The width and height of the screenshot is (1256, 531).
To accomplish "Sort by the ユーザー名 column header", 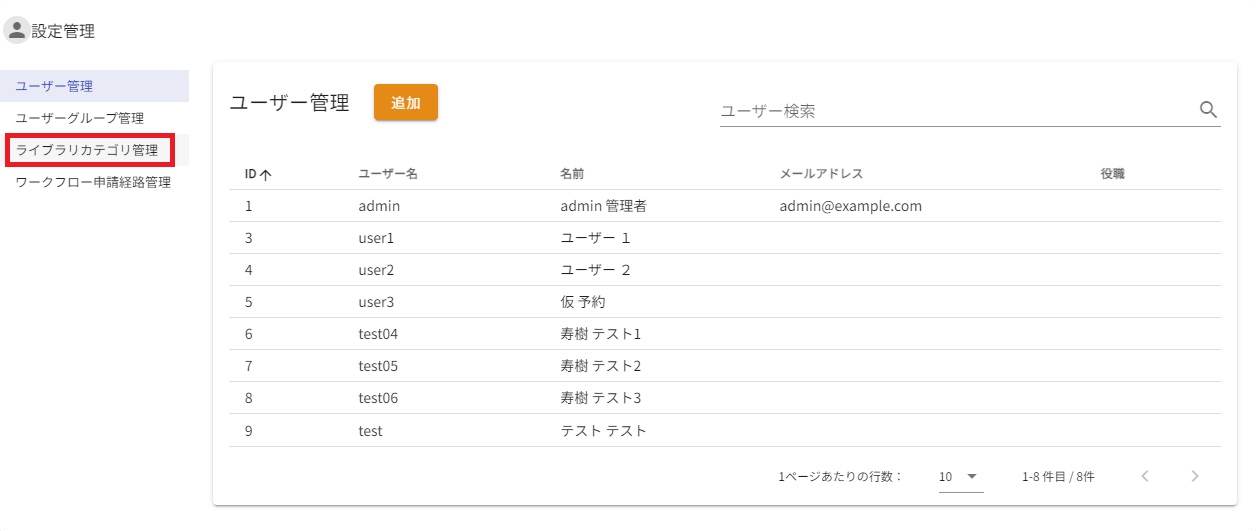I will tap(388, 174).
